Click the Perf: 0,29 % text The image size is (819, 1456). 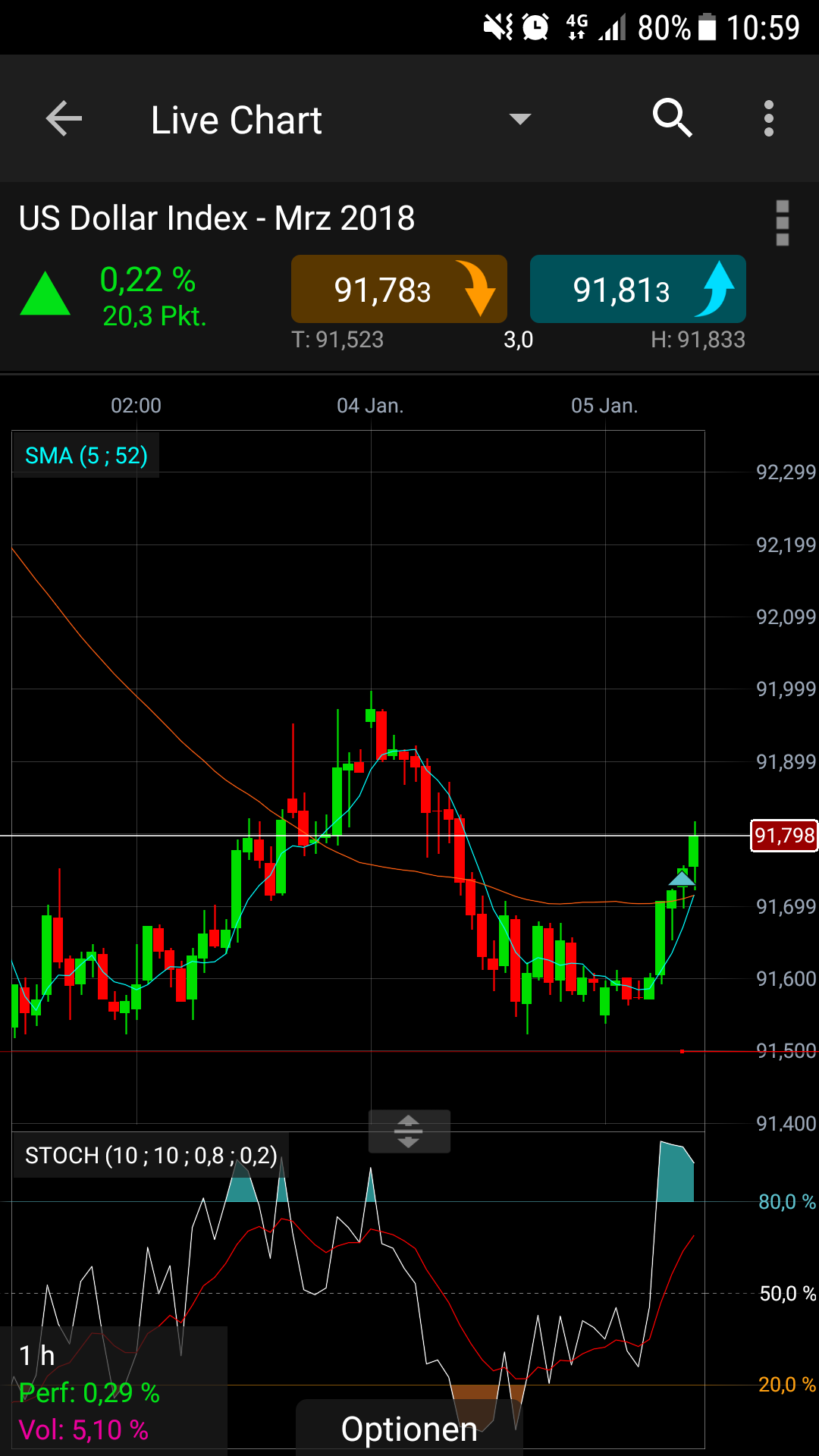(x=89, y=1393)
